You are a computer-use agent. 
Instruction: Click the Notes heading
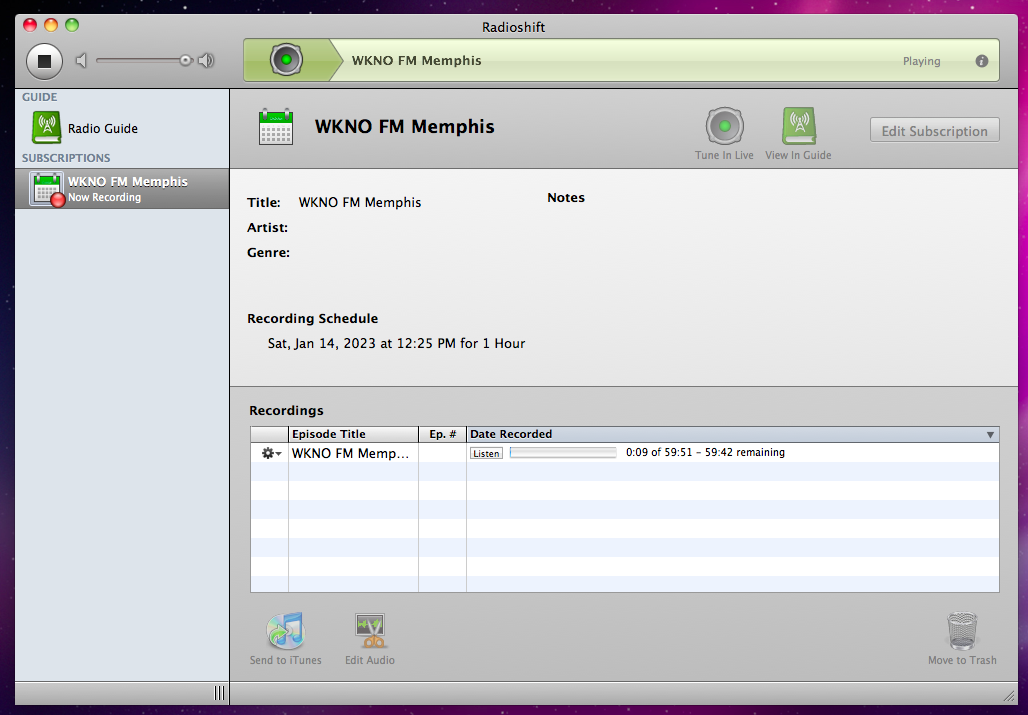(566, 197)
